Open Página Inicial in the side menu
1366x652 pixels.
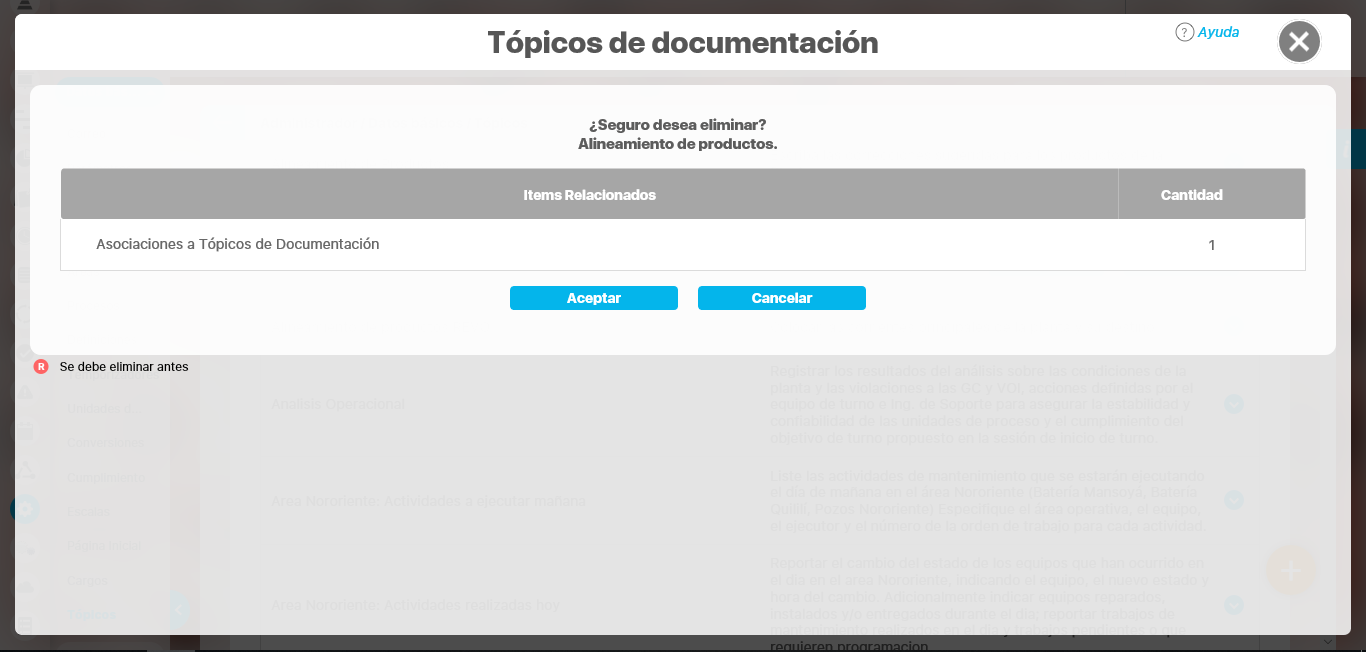coord(104,546)
